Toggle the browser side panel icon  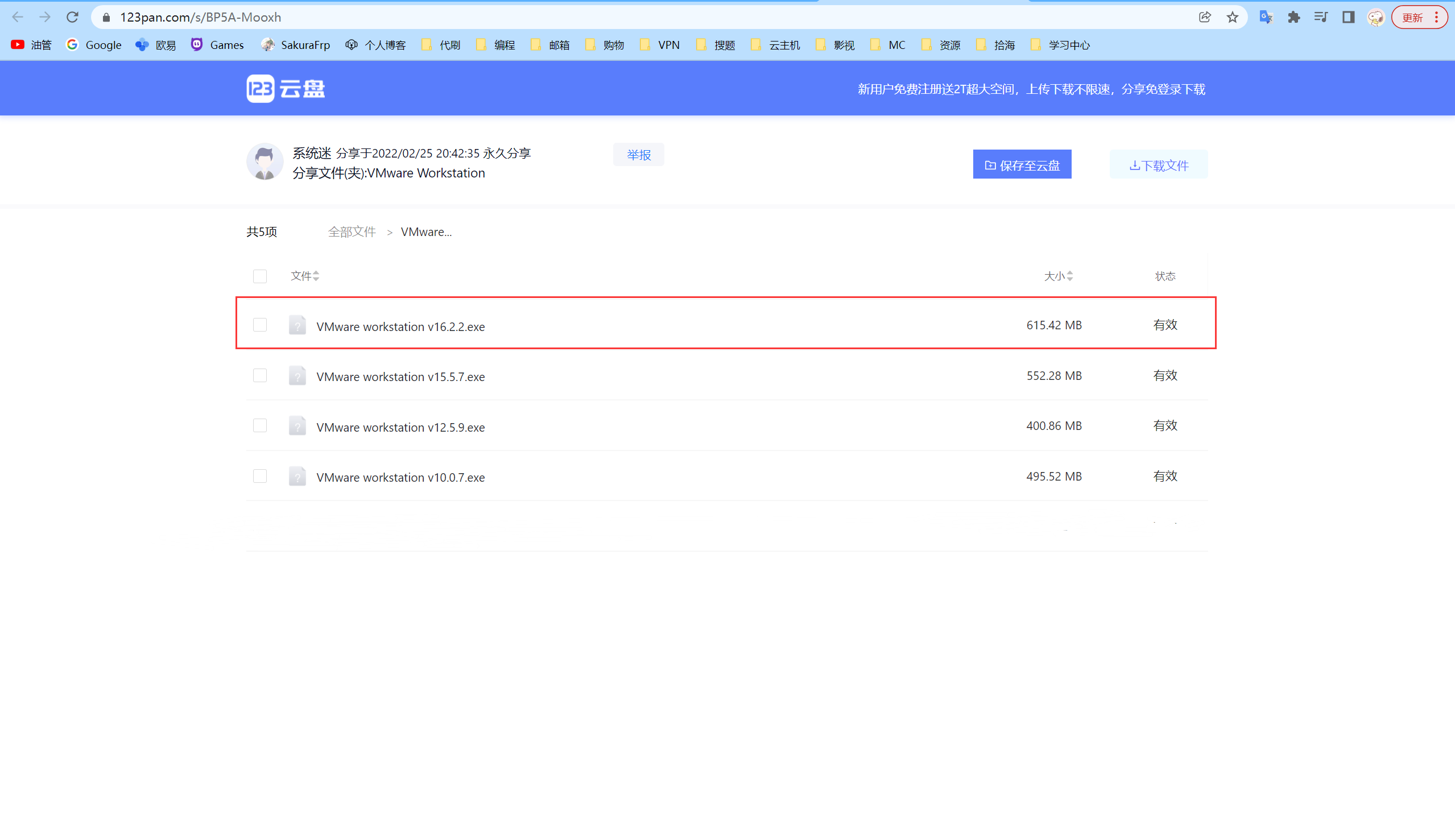[1348, 17]
